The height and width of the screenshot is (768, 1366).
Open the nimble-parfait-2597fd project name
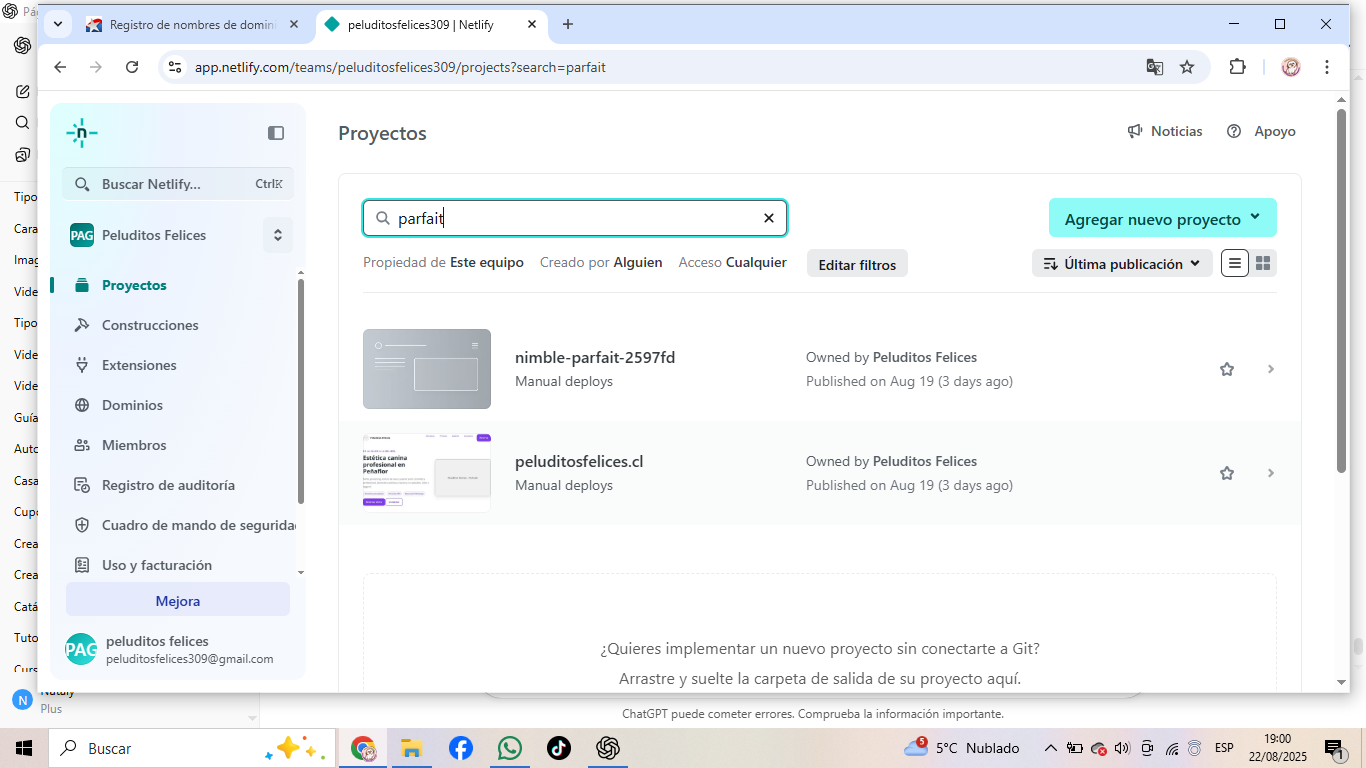click(595, 357)
